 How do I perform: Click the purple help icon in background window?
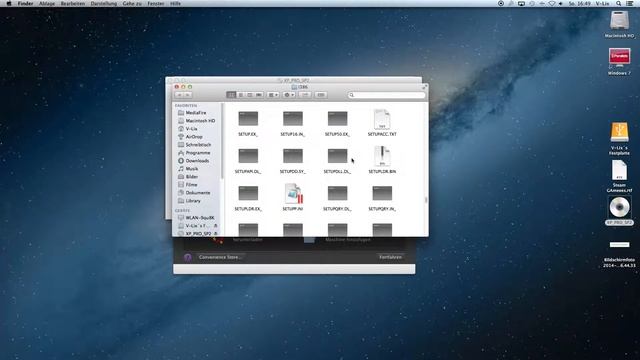187,257
